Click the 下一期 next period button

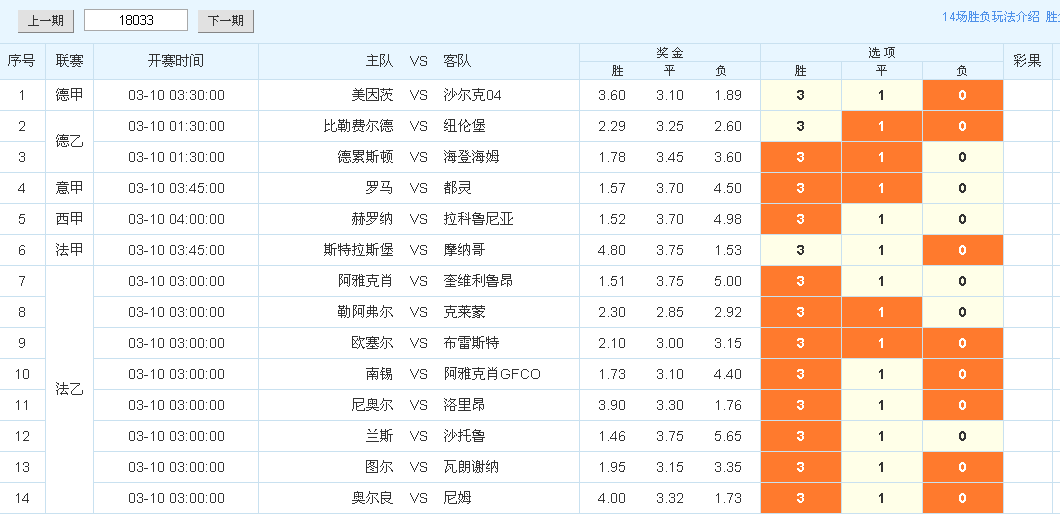click(x=226, y=21)
